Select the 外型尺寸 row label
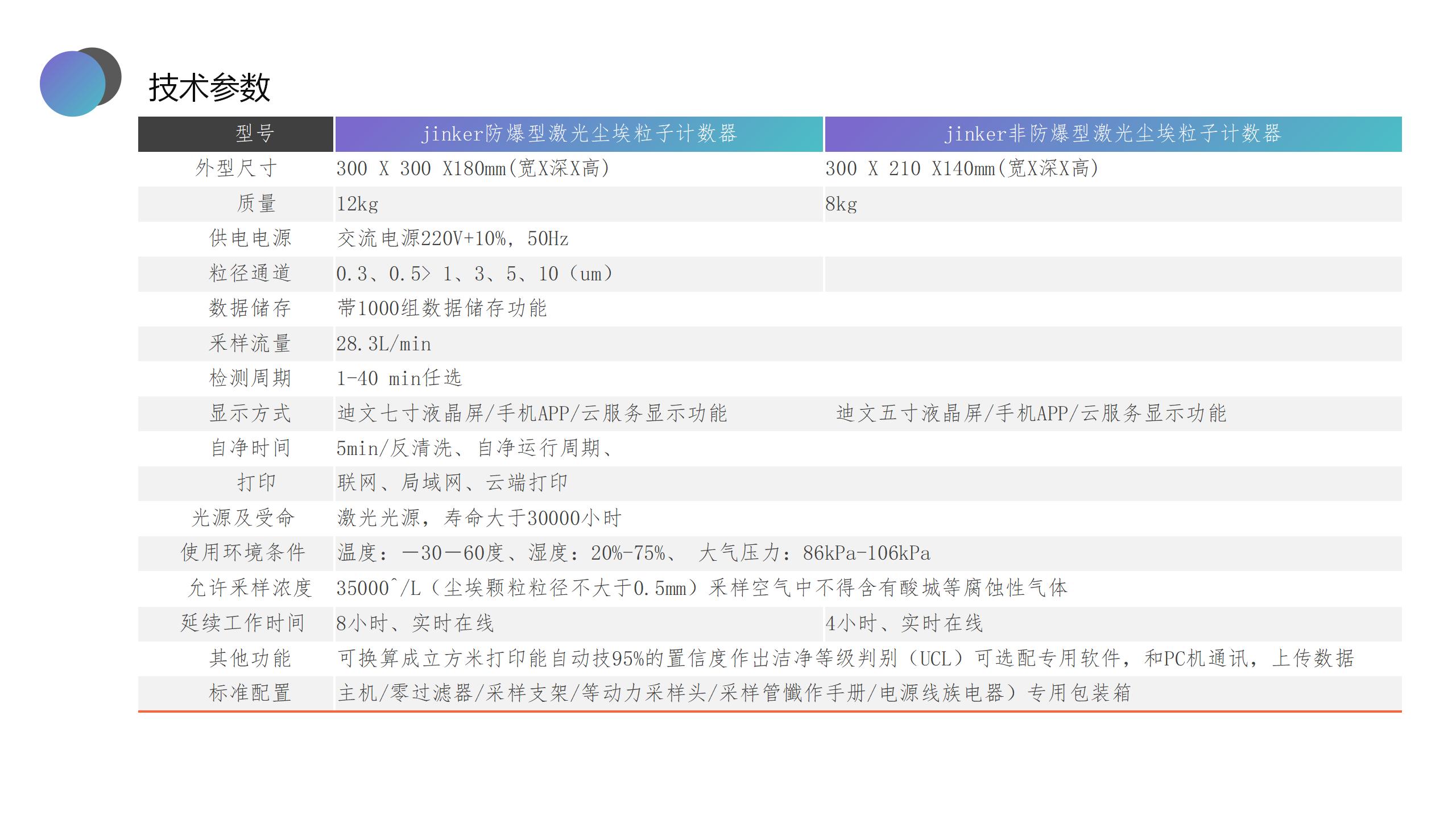Image resolution: width=1456 pixels, height=819 pixels. (x=235, y=168)
